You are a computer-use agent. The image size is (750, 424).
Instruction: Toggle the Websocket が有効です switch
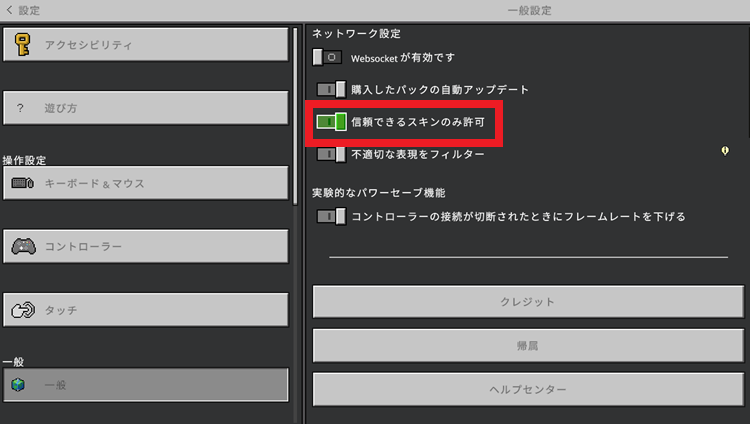[327, 57]
